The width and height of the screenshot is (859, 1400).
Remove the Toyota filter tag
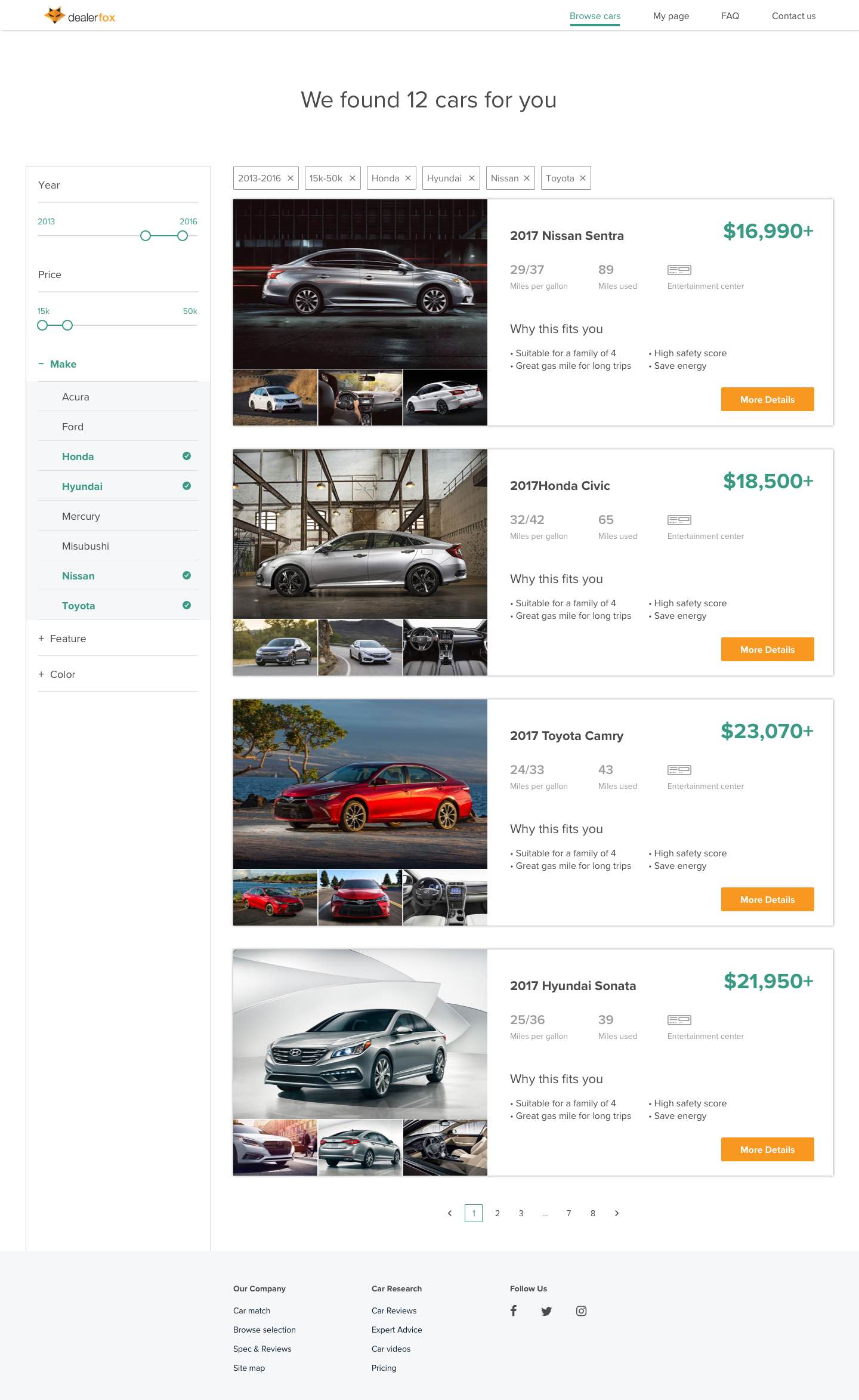click(x=583, y=178)
